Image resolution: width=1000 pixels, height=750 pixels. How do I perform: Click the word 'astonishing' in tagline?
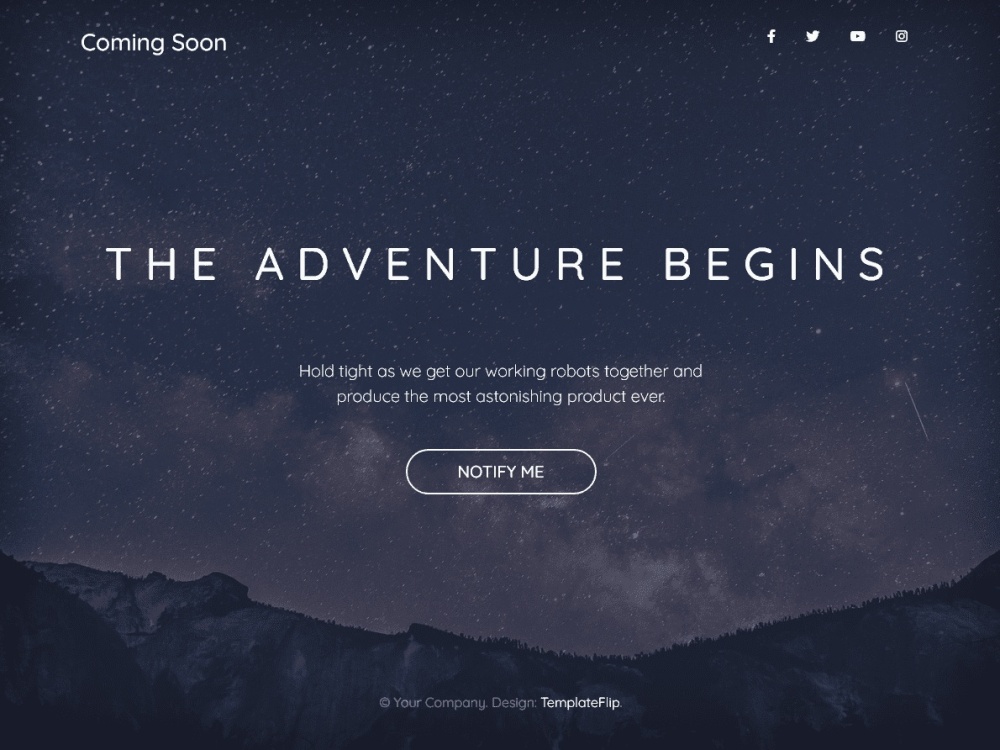pyautogui.click(x=518, y=397)
